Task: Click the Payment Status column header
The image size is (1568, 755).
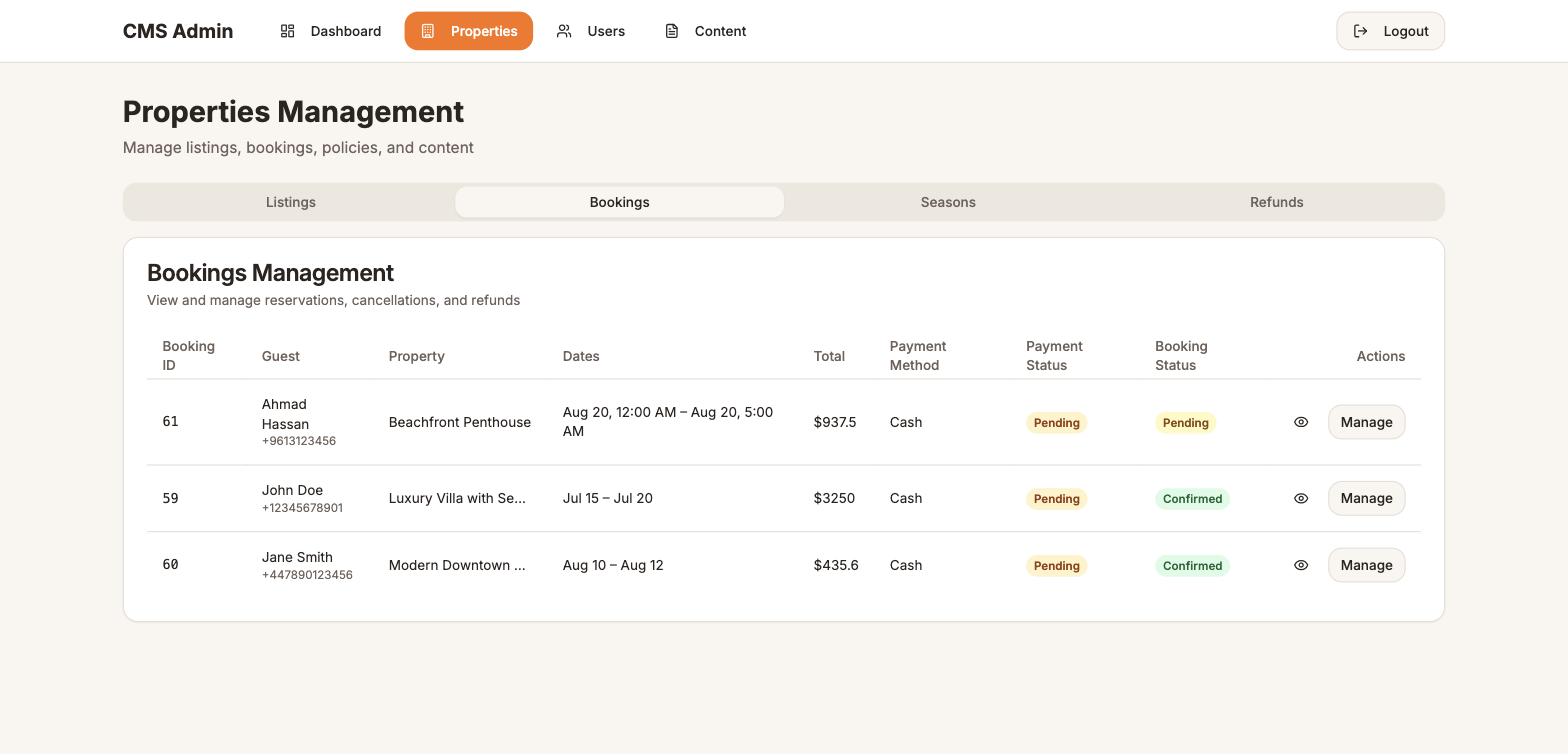Action: [1054, 356]
